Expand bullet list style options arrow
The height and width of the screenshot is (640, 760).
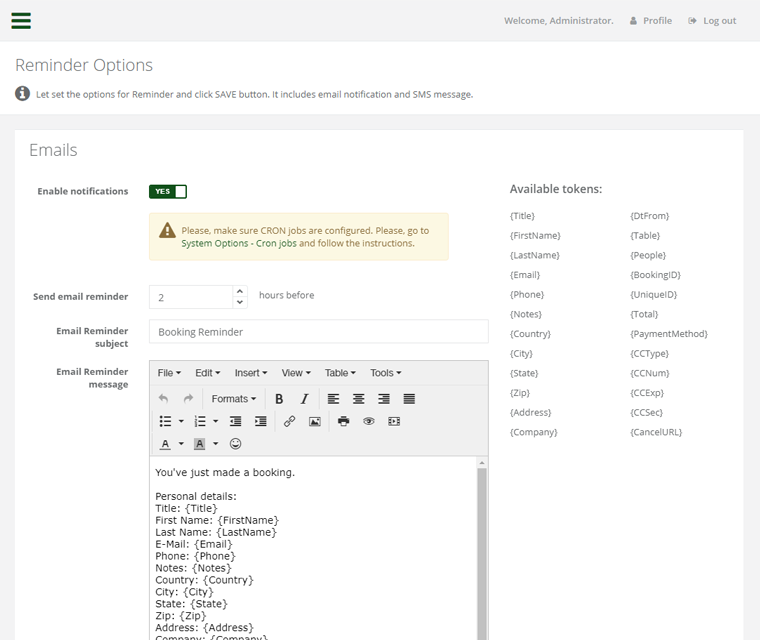tap(181, 421)
